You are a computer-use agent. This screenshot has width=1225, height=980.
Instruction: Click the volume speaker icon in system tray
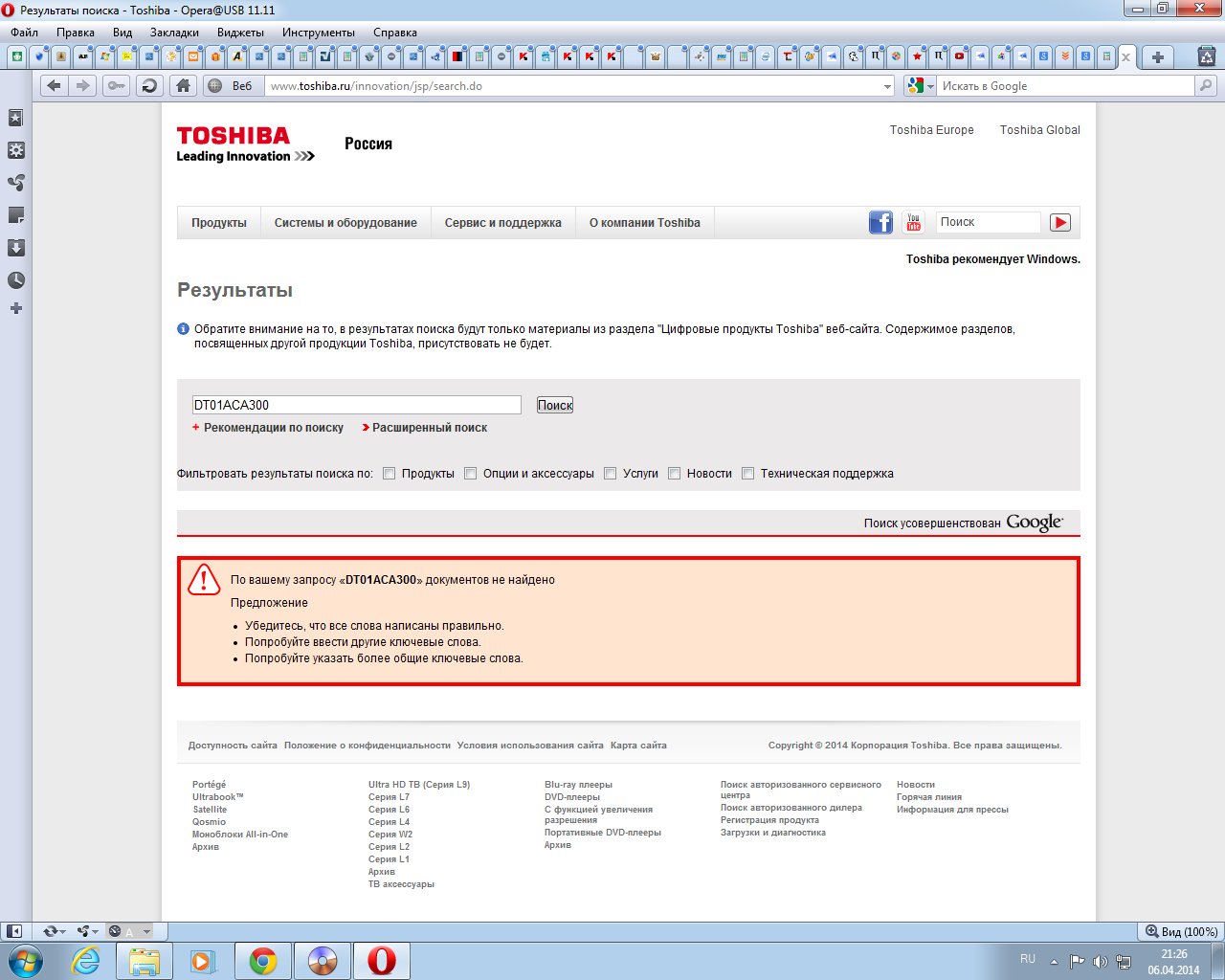[x=1100, y=962]
